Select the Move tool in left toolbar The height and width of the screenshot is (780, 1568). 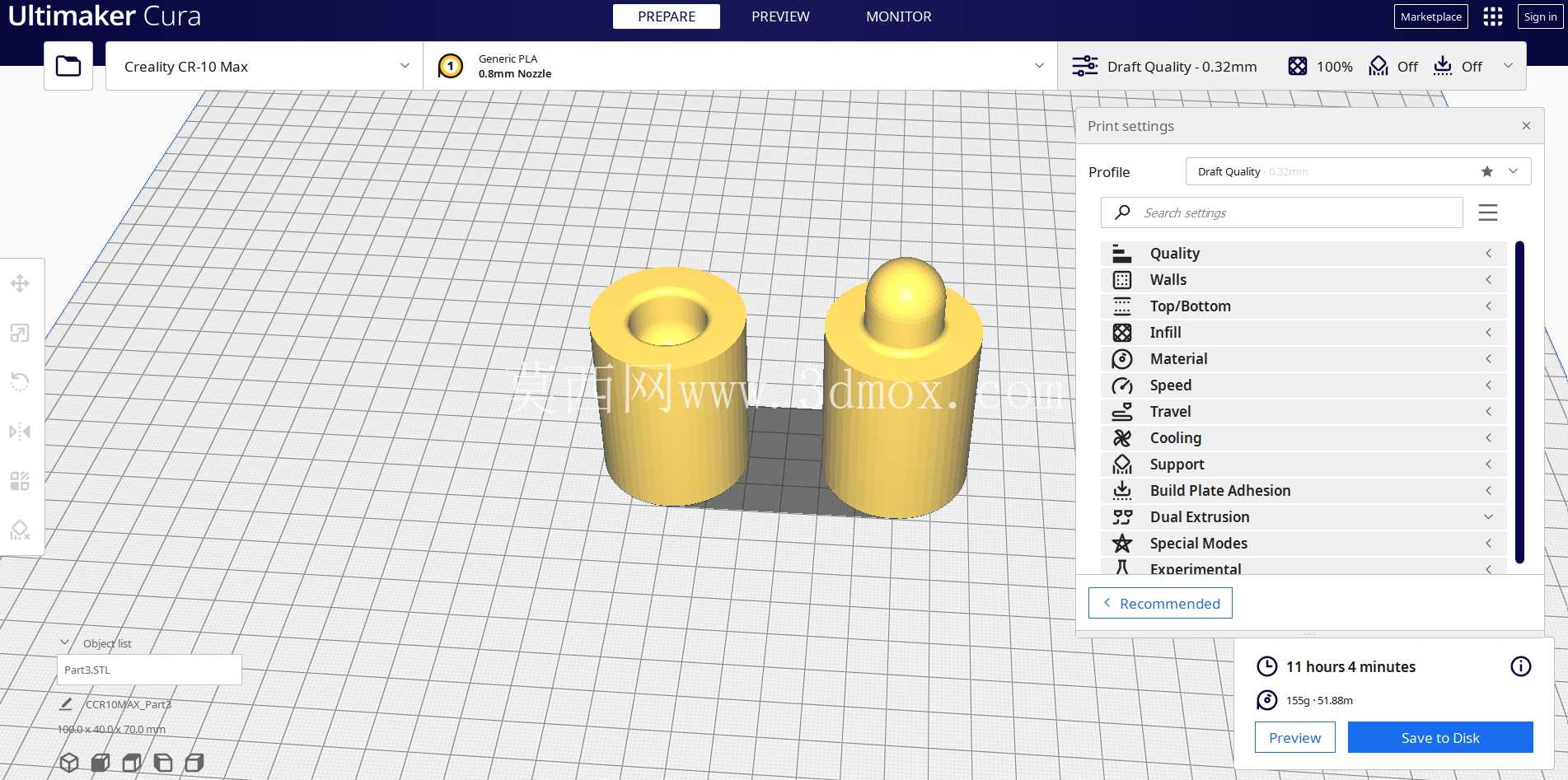tap(20, 284)
